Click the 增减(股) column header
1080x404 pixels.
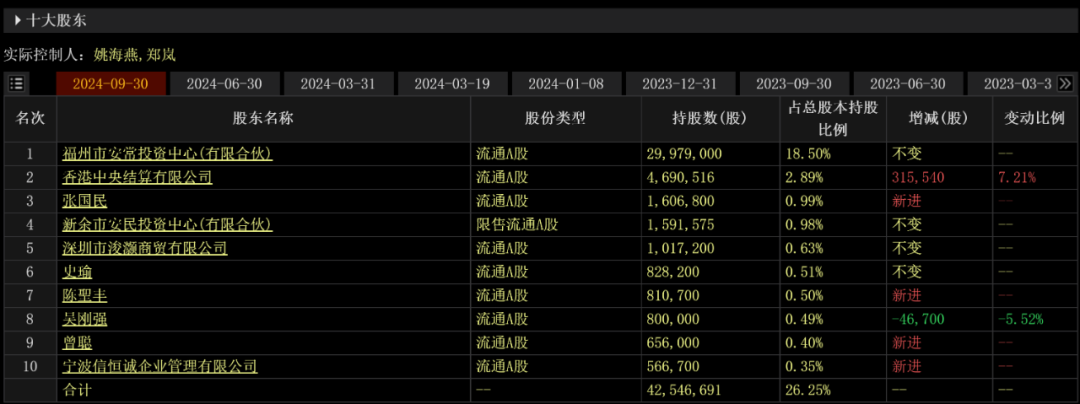point(939,118)
